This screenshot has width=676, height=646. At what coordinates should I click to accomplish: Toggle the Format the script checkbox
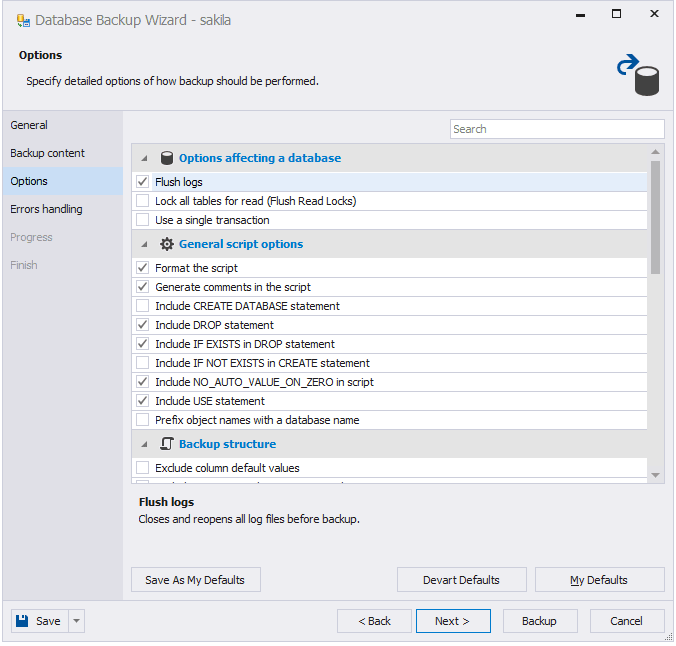pos(143,268)
